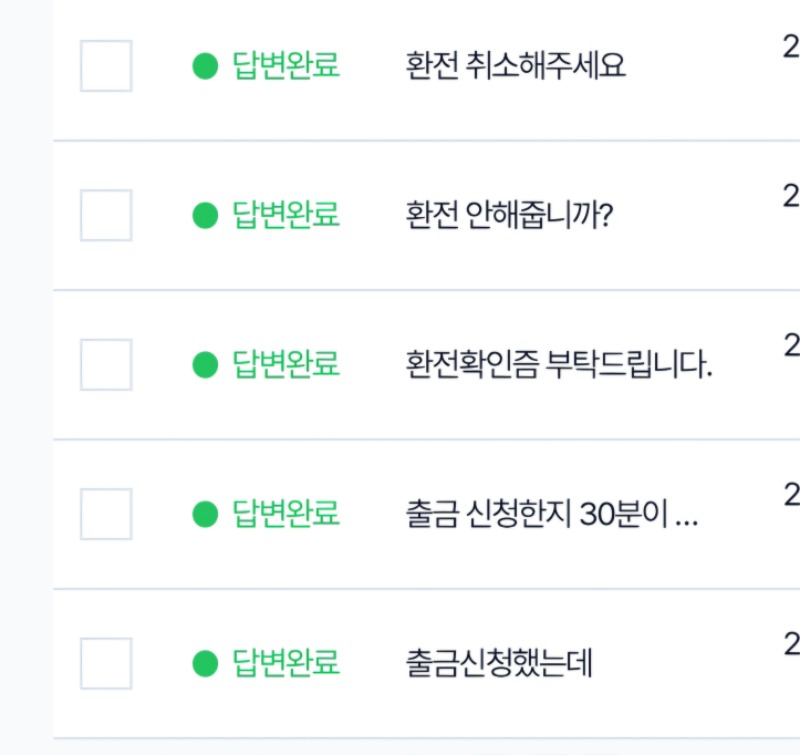The width and height of the screenshot is (800, 755).
Task: Click '답변완료' label beside '출금신청했는데'
Action: click(x=286, y=663)
